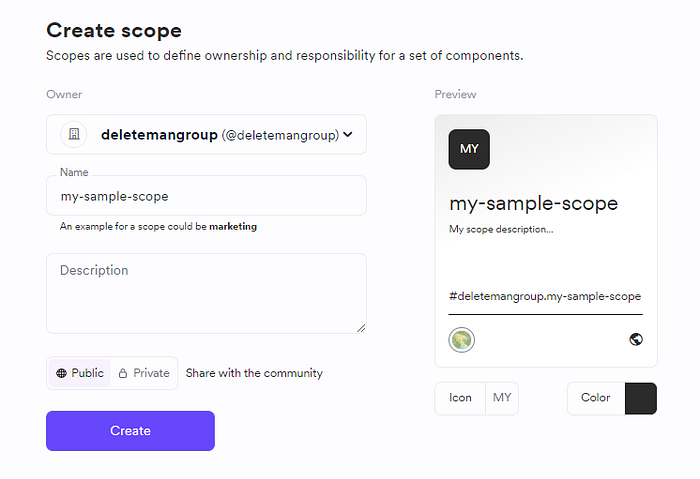Image resolution: width=700 pixels, height=479 pixels.
Task: Click the MY scope icon in preview
Action: point(469,149)
